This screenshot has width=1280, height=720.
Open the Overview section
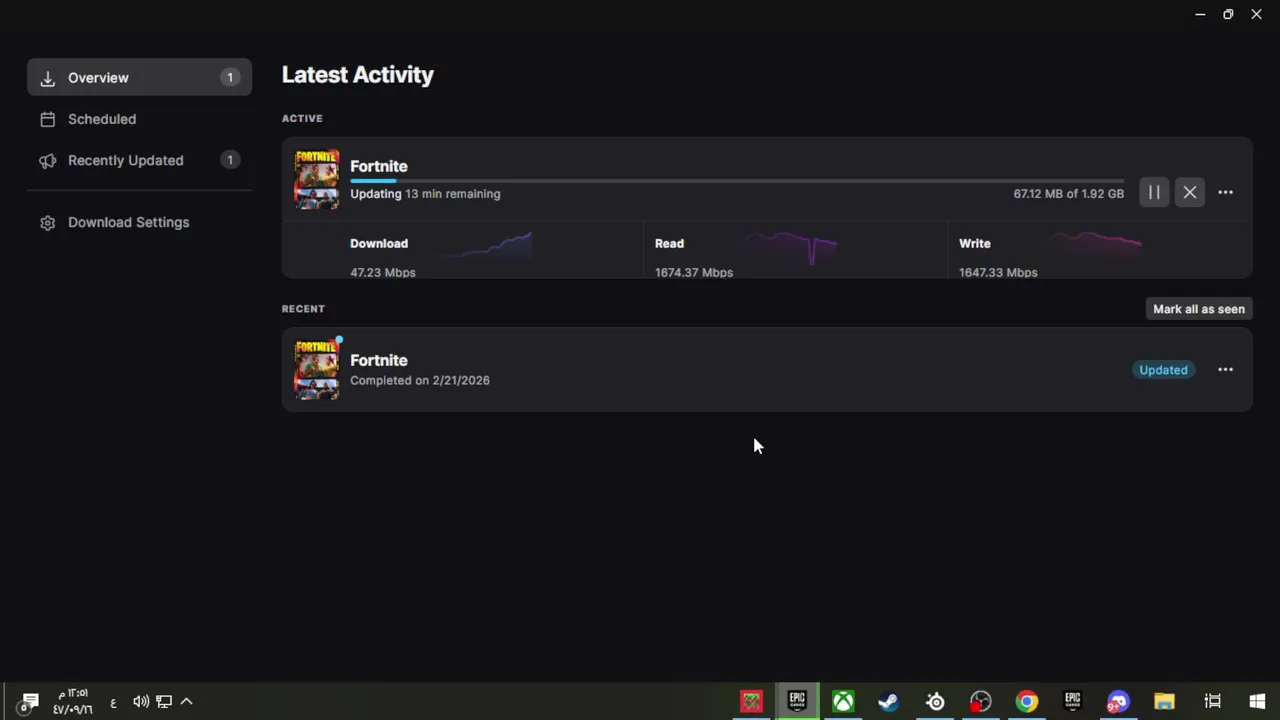140,78
